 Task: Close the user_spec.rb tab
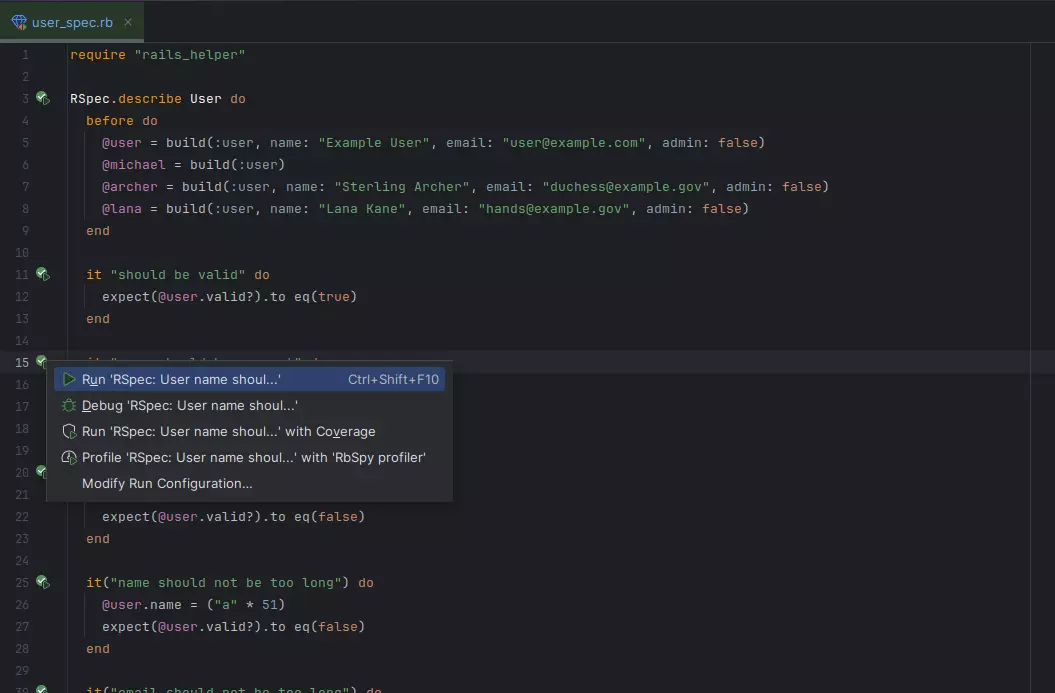pyautogui.click(x=127, y=19)
